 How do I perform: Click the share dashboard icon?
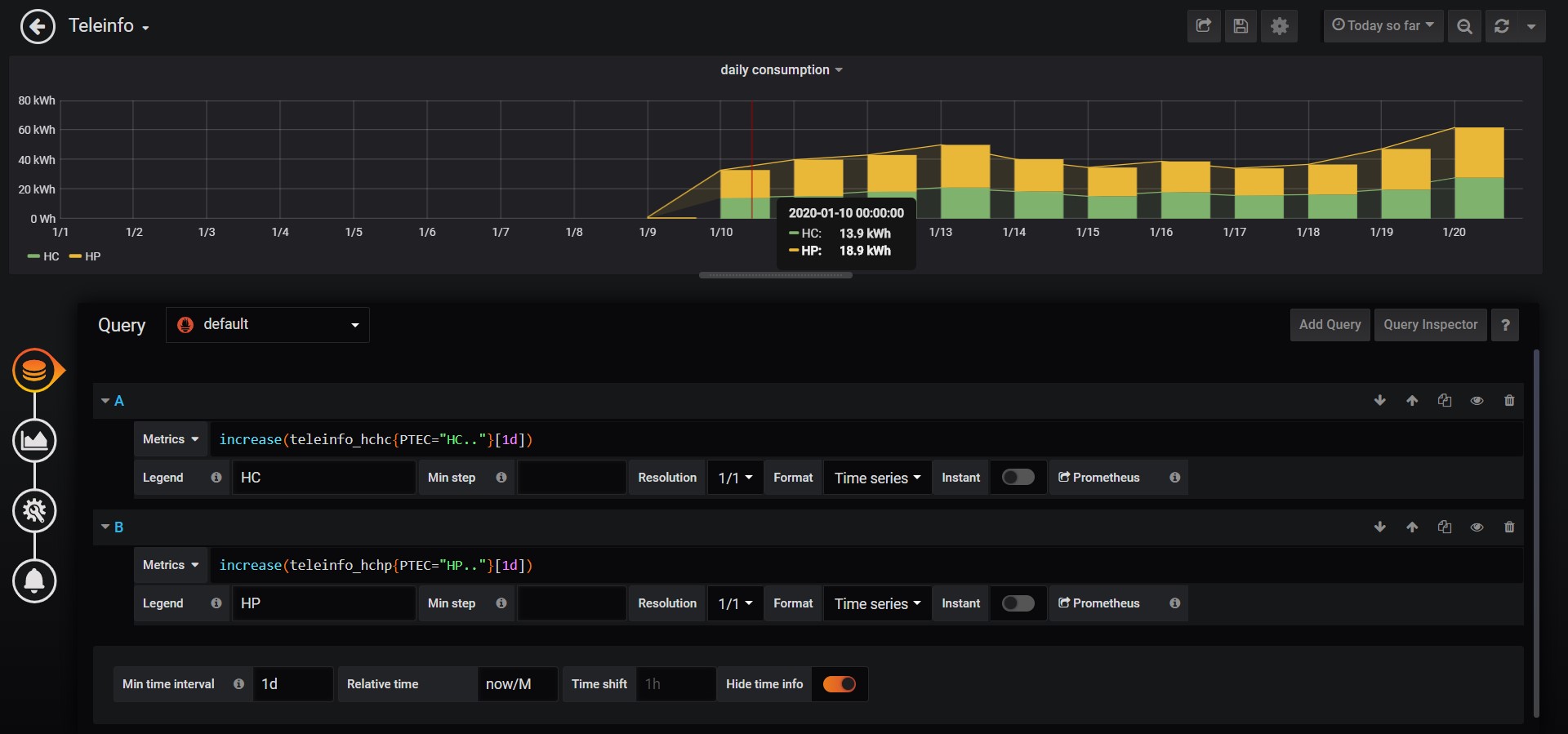[1204, 26]
